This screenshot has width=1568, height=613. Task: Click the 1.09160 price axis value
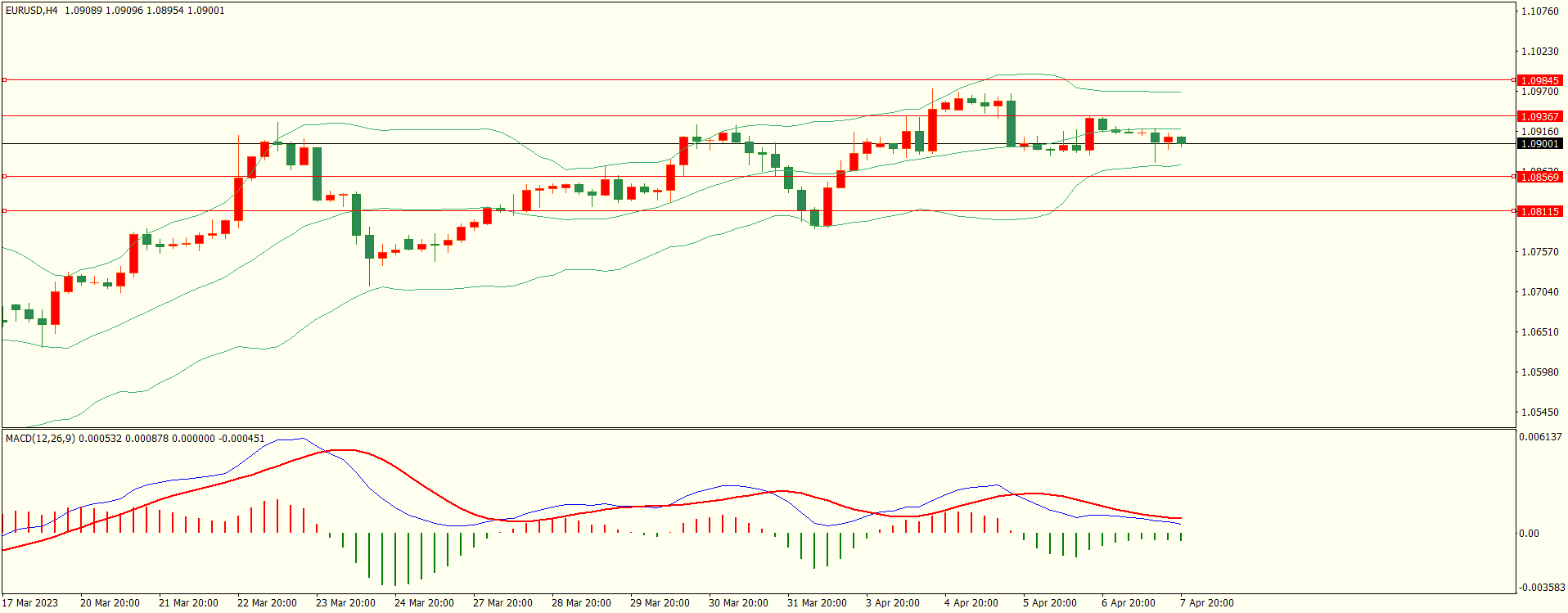point(1539,132)
